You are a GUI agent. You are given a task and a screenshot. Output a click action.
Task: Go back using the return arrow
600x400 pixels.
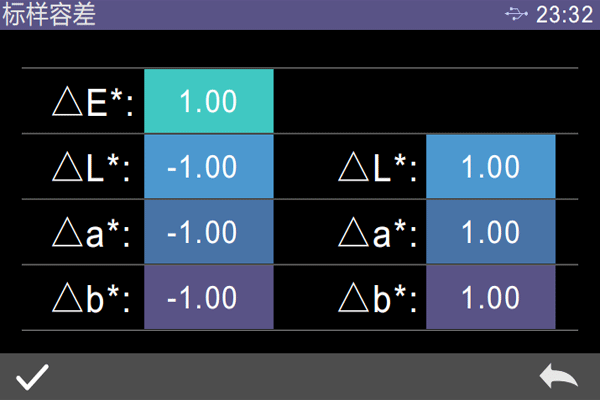coord(558,377)
